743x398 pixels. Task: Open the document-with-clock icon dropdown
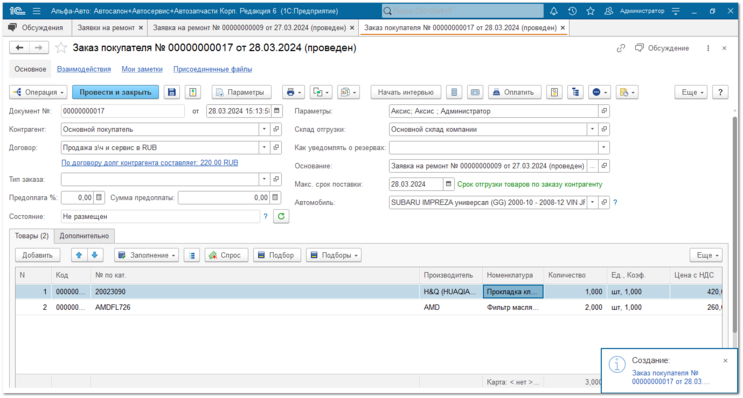coord(627,92)
